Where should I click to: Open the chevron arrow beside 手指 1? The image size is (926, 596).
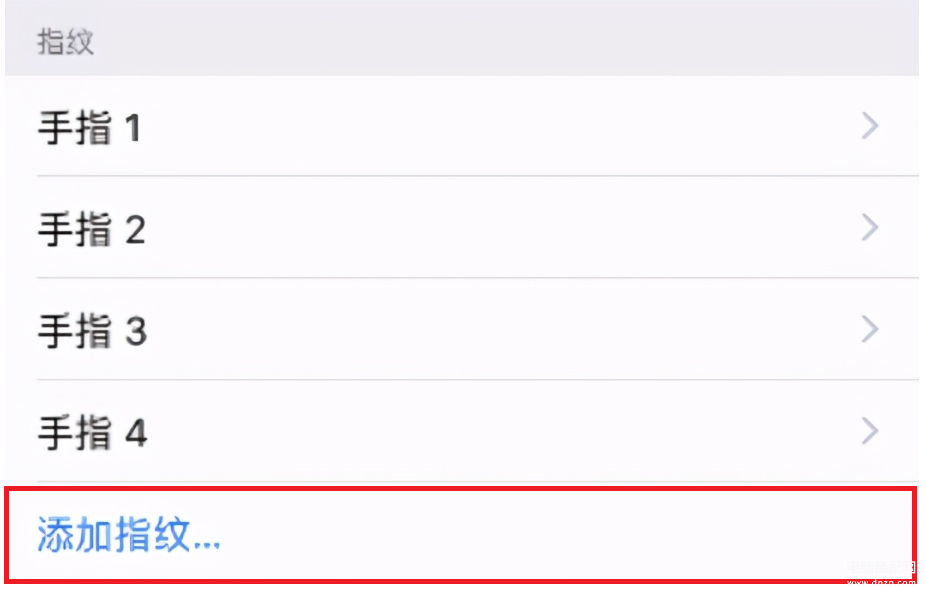(870, 125)
